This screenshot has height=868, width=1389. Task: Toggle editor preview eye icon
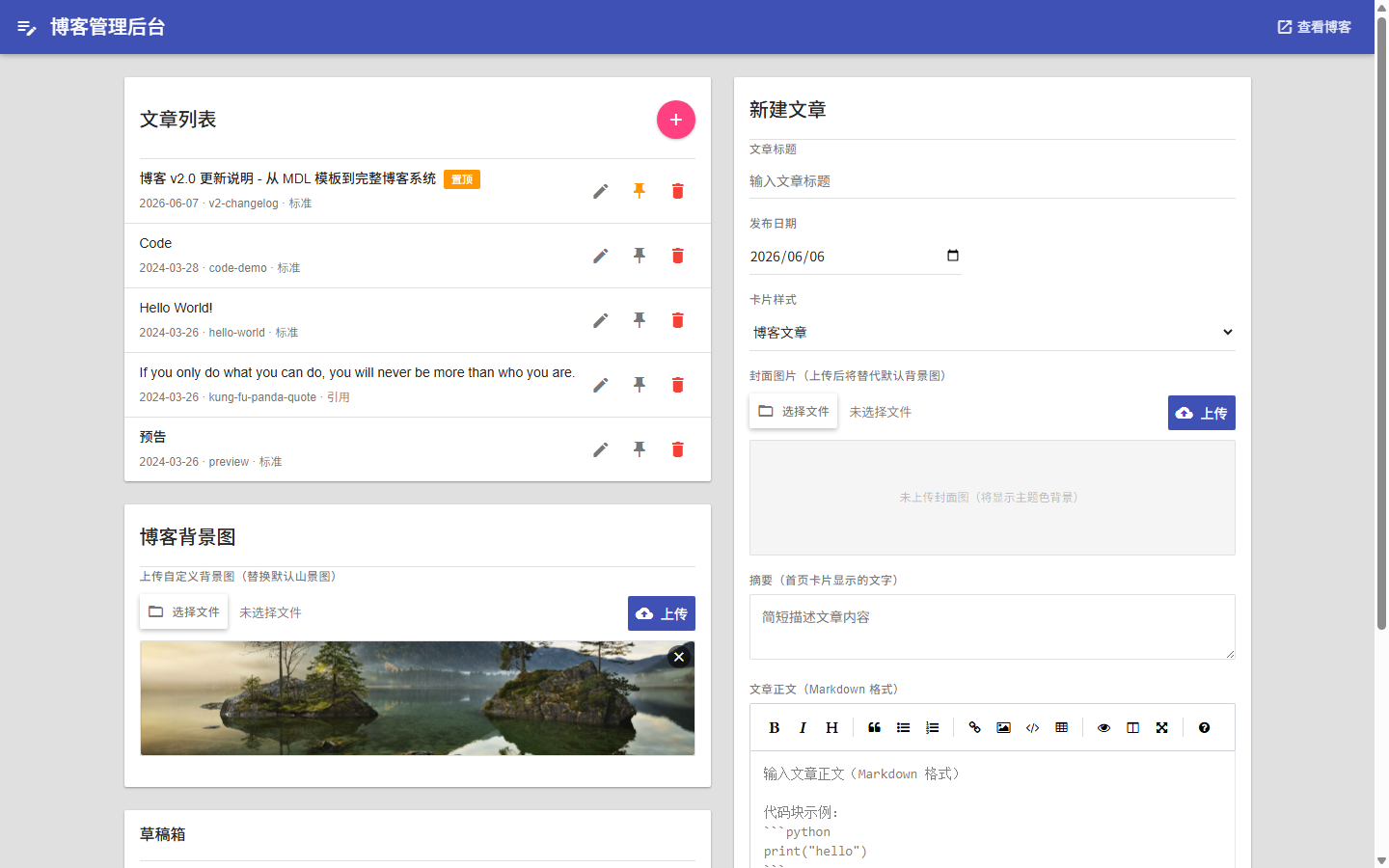pos(1103,728)
